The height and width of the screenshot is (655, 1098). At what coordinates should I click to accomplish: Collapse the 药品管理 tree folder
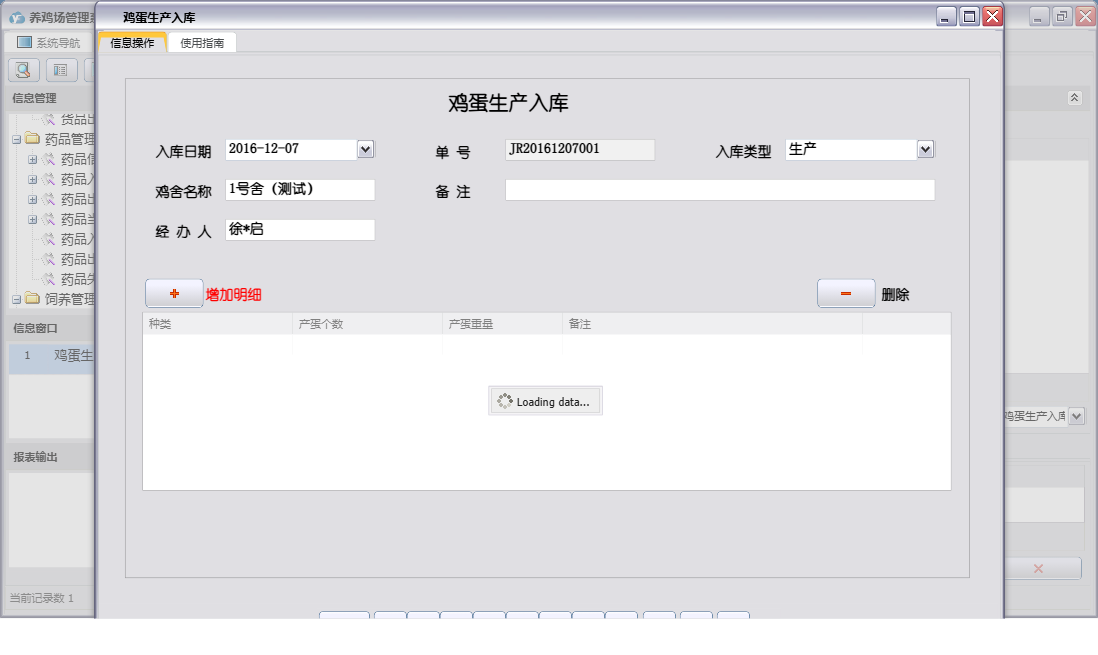click(x=17, y=139)
